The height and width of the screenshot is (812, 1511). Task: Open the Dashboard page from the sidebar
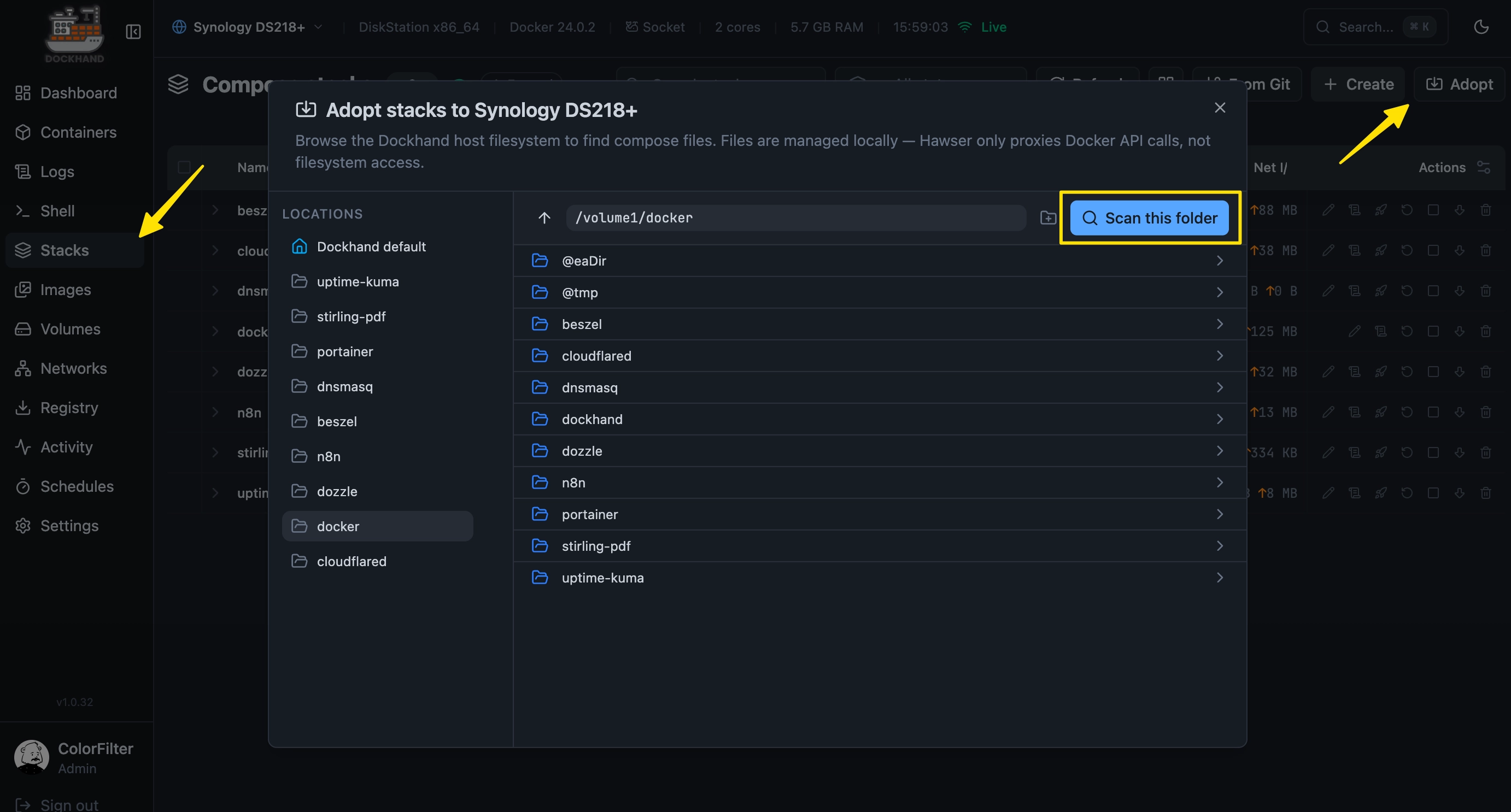[75, 93]
